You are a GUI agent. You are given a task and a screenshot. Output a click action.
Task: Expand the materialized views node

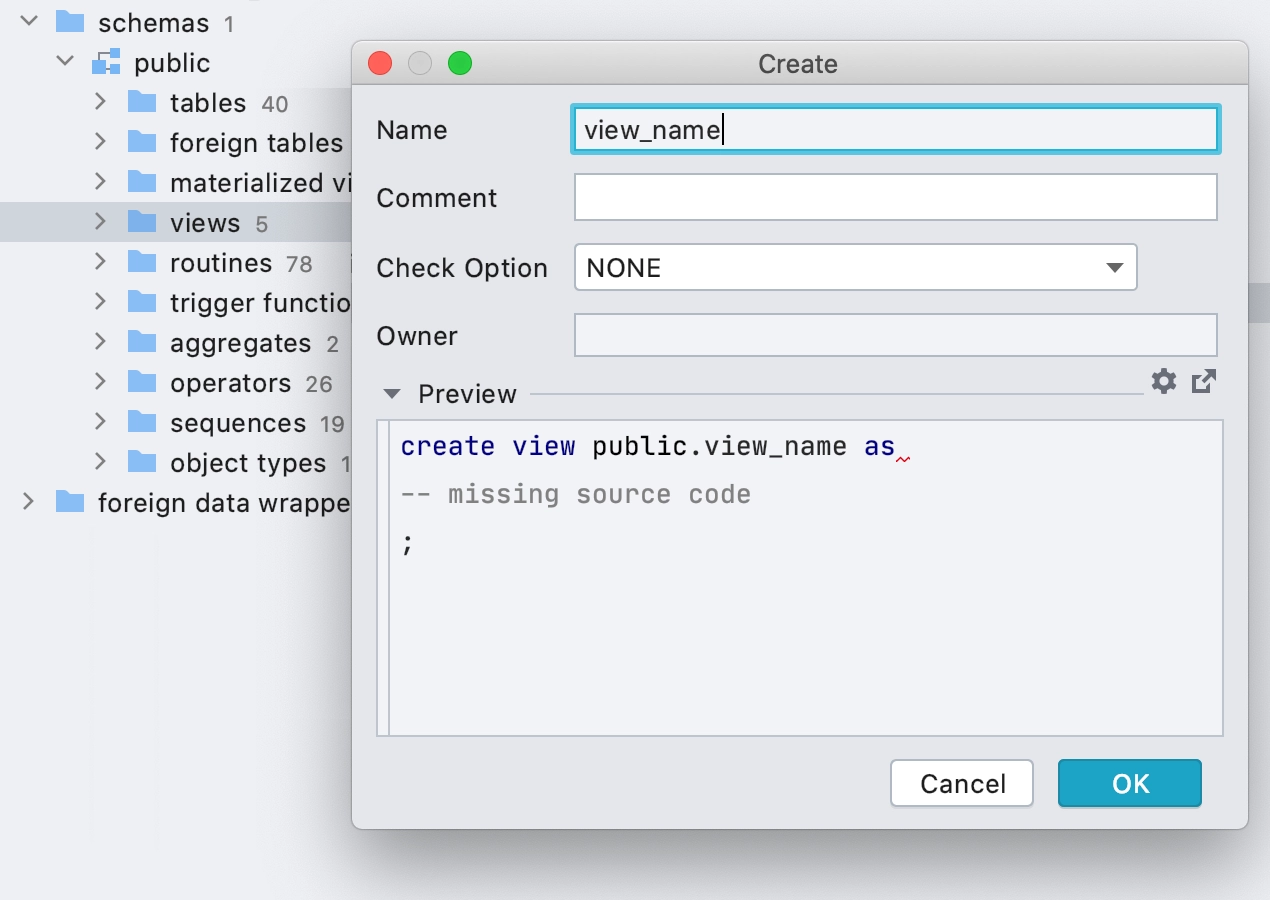(100, 181)
